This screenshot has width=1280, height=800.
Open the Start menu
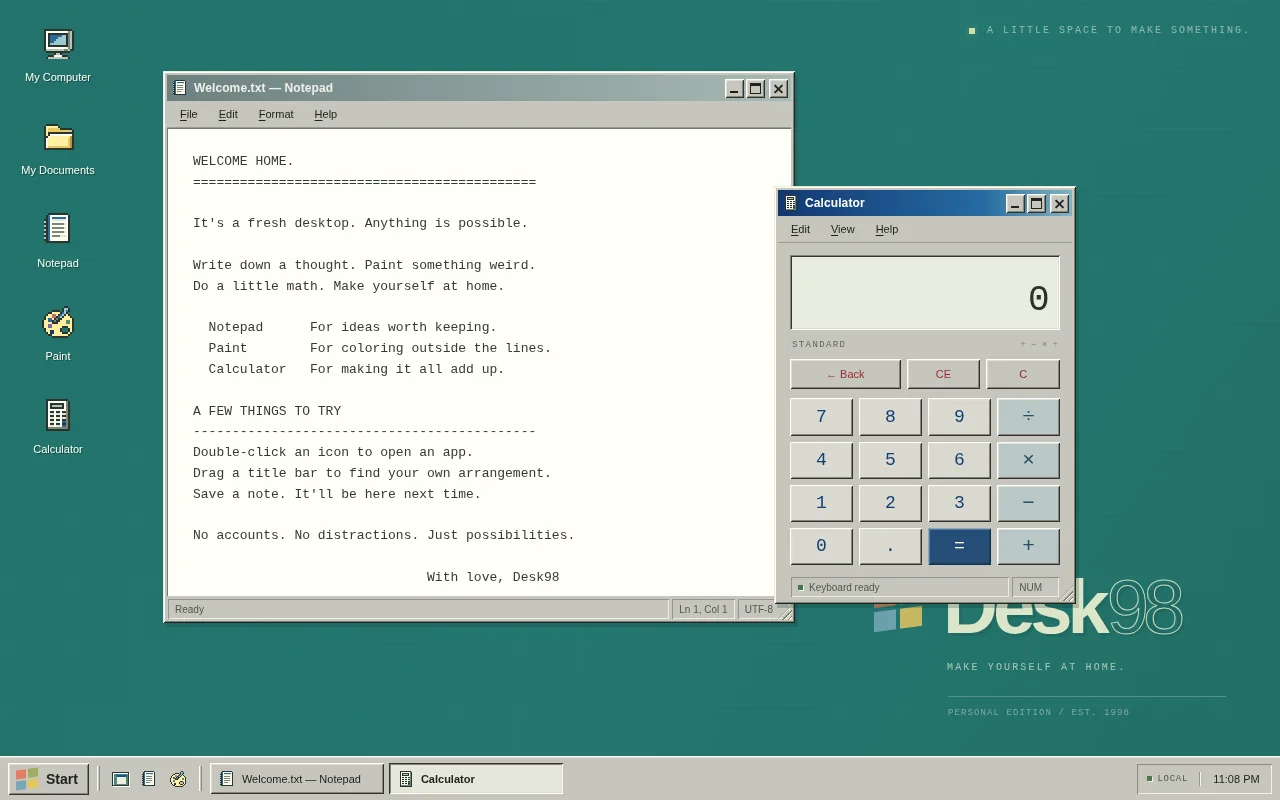click(48, 779)
